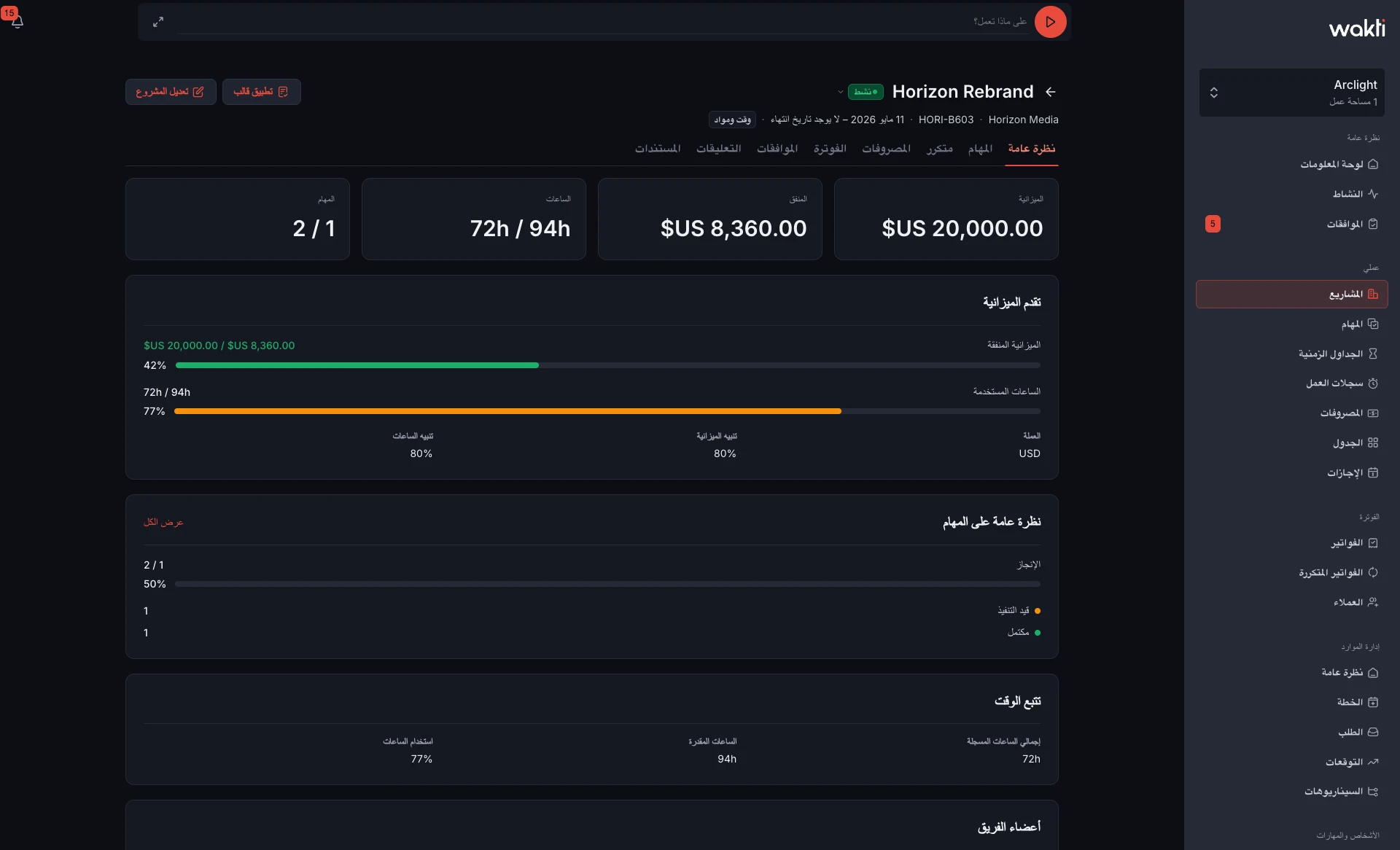Click the تطبيق قالب apply template button
1400x850 pixels.
tap(261, 92)
